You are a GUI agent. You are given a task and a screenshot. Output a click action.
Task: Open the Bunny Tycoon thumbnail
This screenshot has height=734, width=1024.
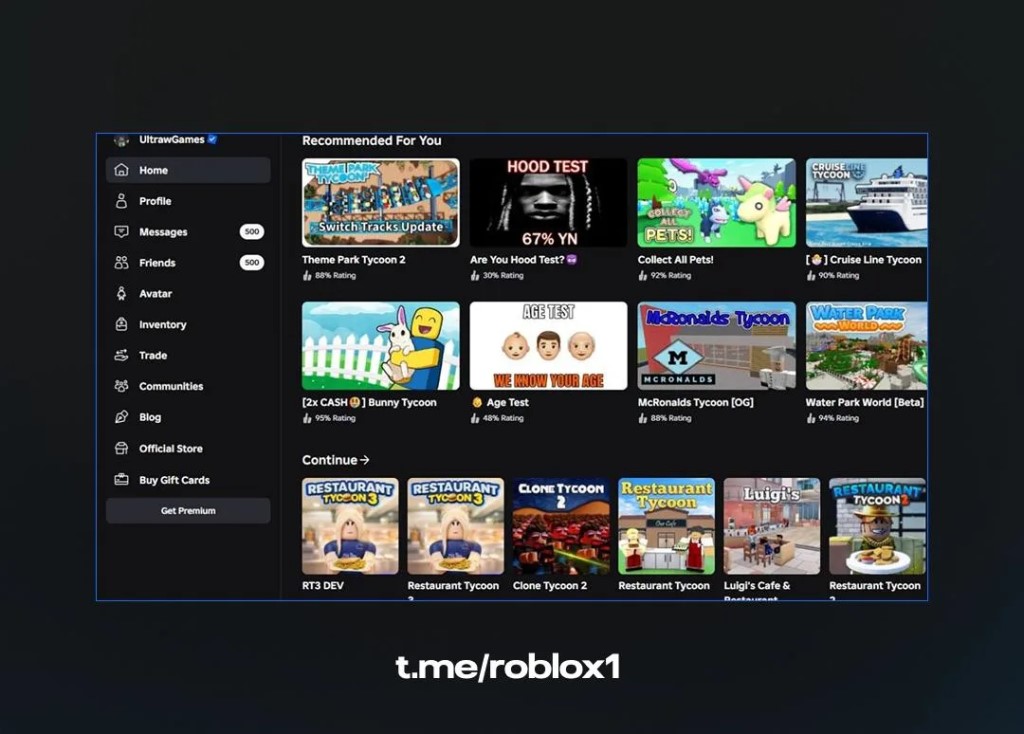[381, 345]
